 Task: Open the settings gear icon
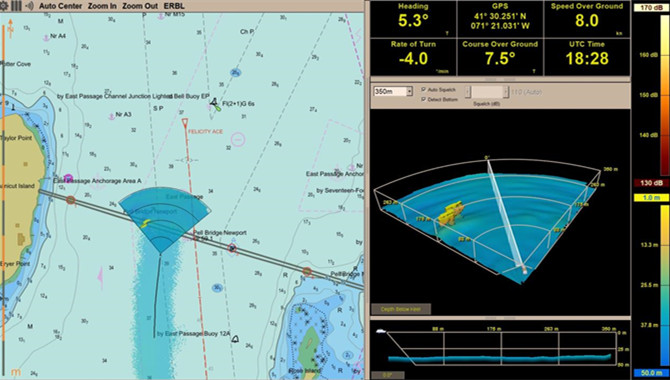[x=4, y=6]
